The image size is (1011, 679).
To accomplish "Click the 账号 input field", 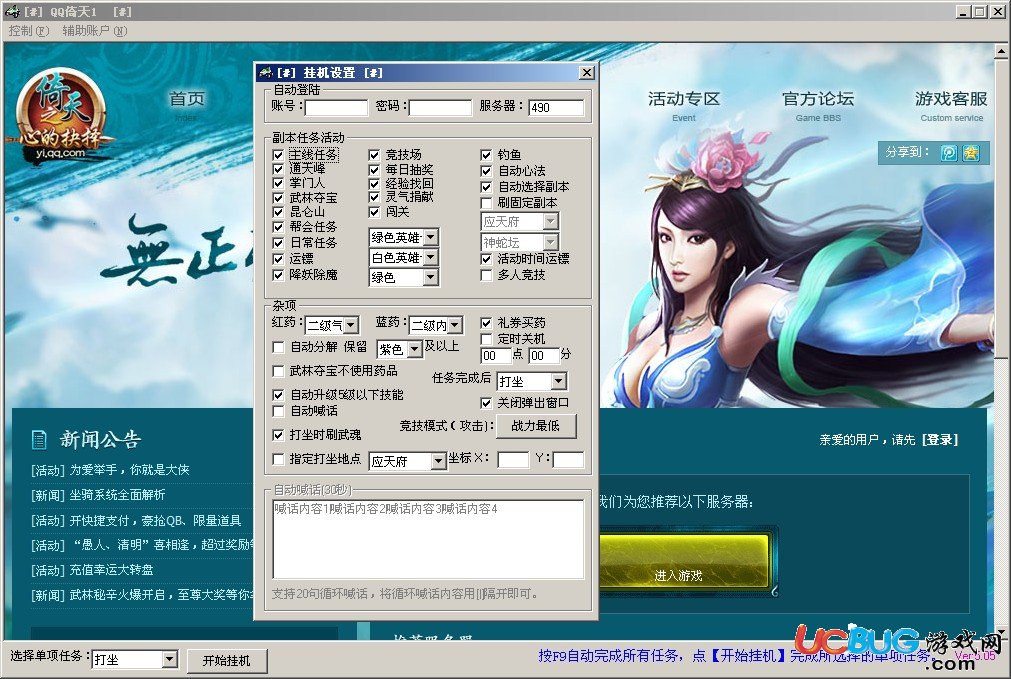I will (336, 107).
